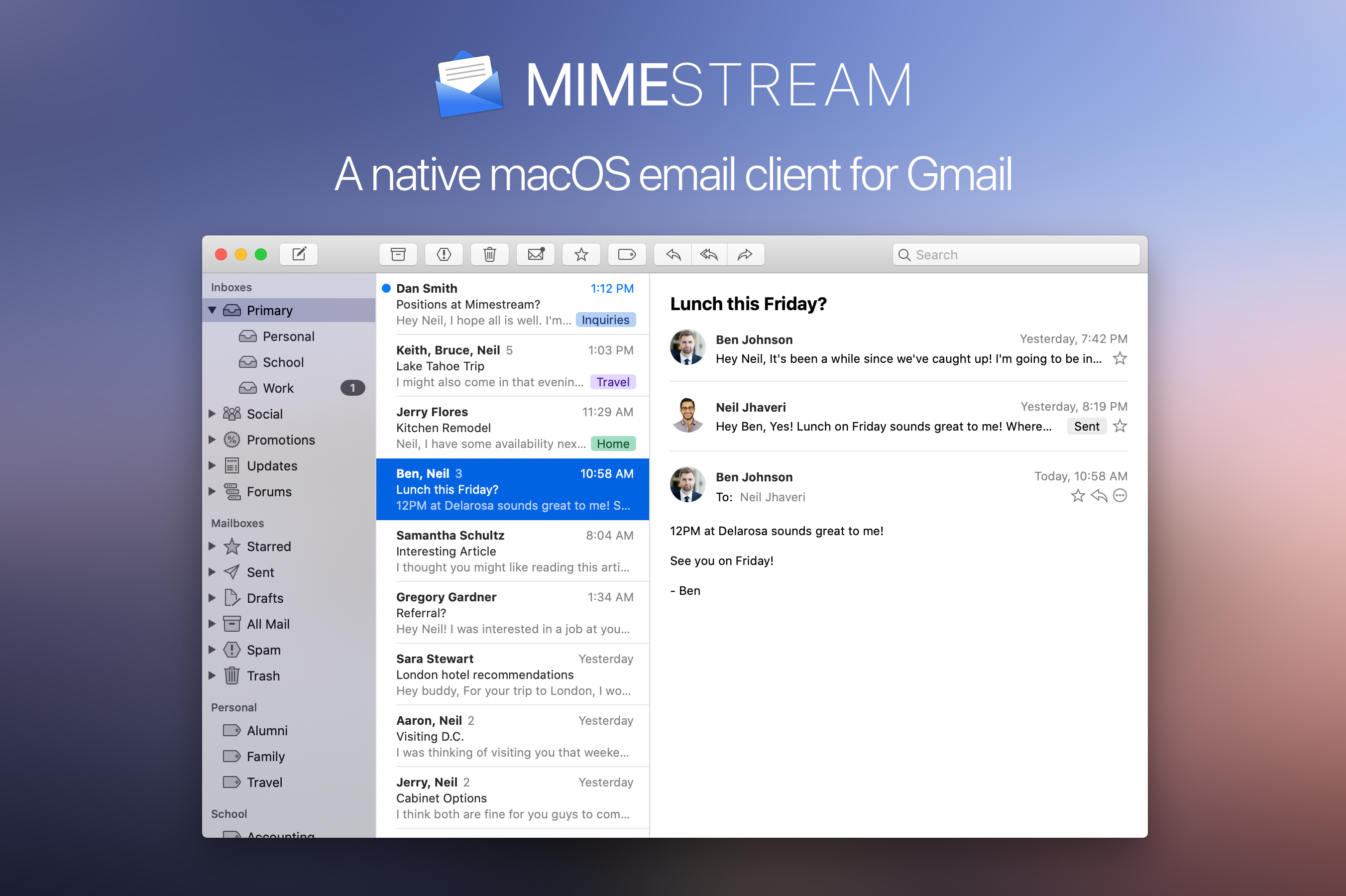1346x896 pixels.
Task: Expand the Starred mailbox folder
Action: [211, 545]
